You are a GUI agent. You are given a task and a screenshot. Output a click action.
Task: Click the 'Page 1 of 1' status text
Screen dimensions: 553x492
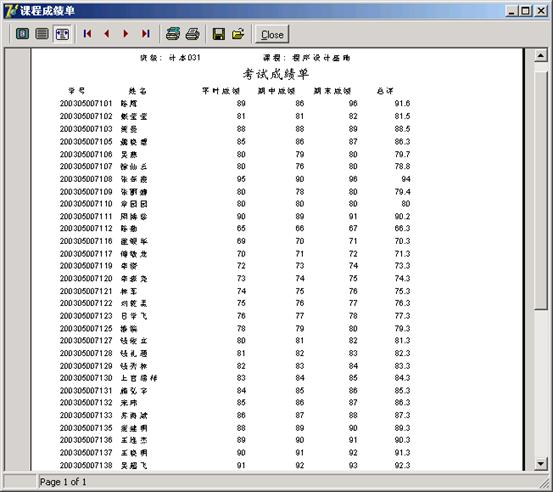63,482
